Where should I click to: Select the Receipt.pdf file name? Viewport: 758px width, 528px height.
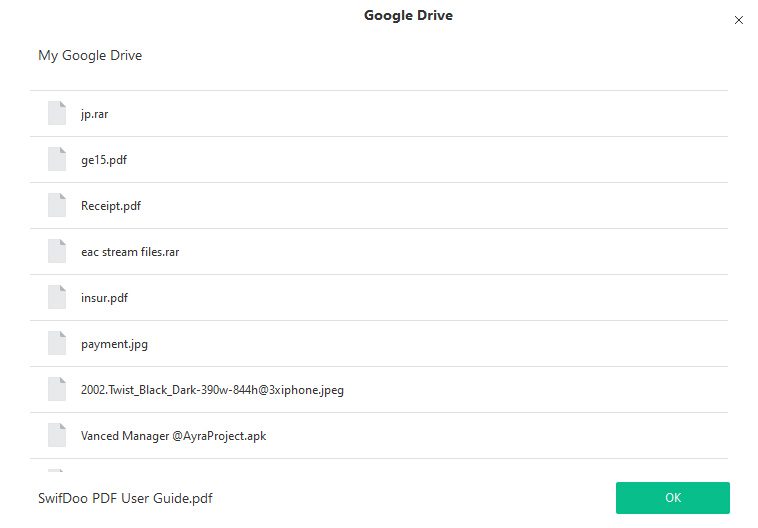pos(111,206)
